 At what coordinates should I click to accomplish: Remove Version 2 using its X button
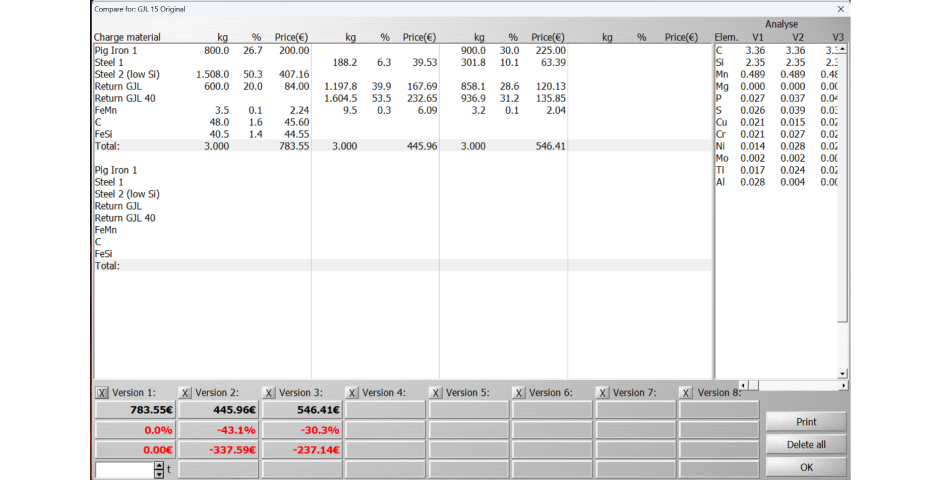tap(185, 393)
